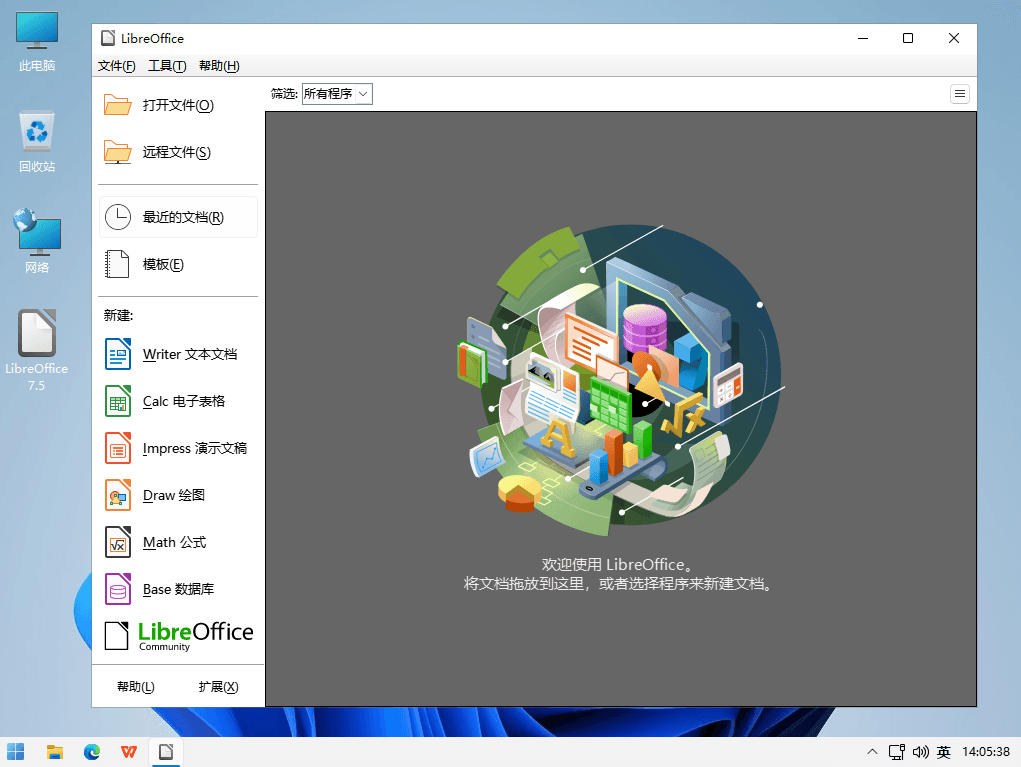Click the 远程文件(S) label
This screenshot has width=1021, height=767.
tap(176, 152)
